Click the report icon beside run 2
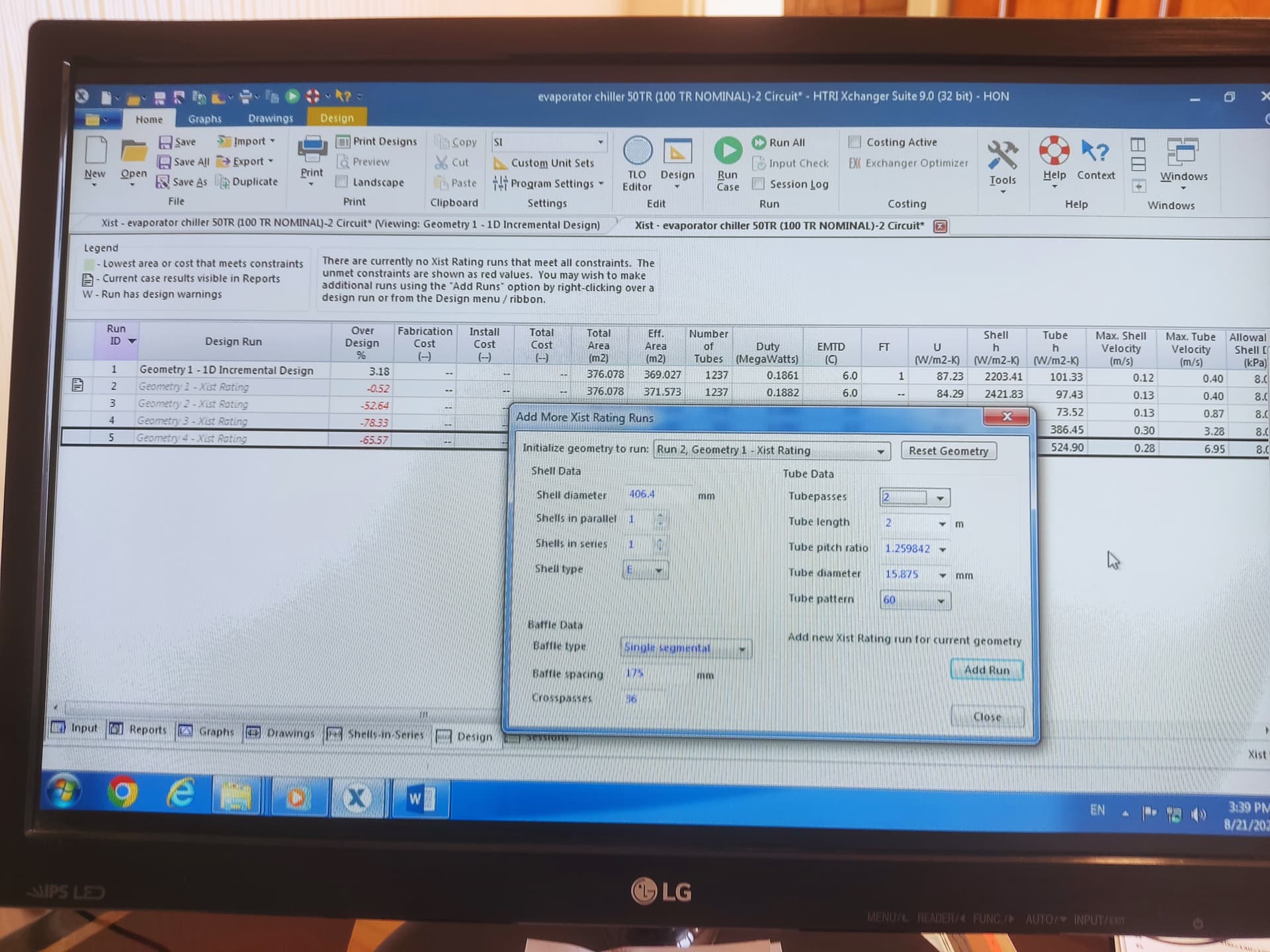The image size is (1270, 952). coord(77,385)
